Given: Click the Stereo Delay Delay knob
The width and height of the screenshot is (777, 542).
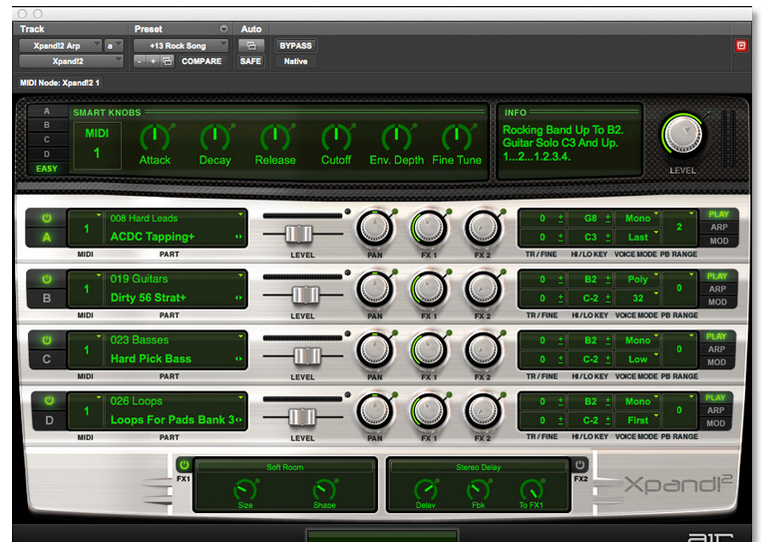Looking at the screenshot, I should [x=426, y=490].
